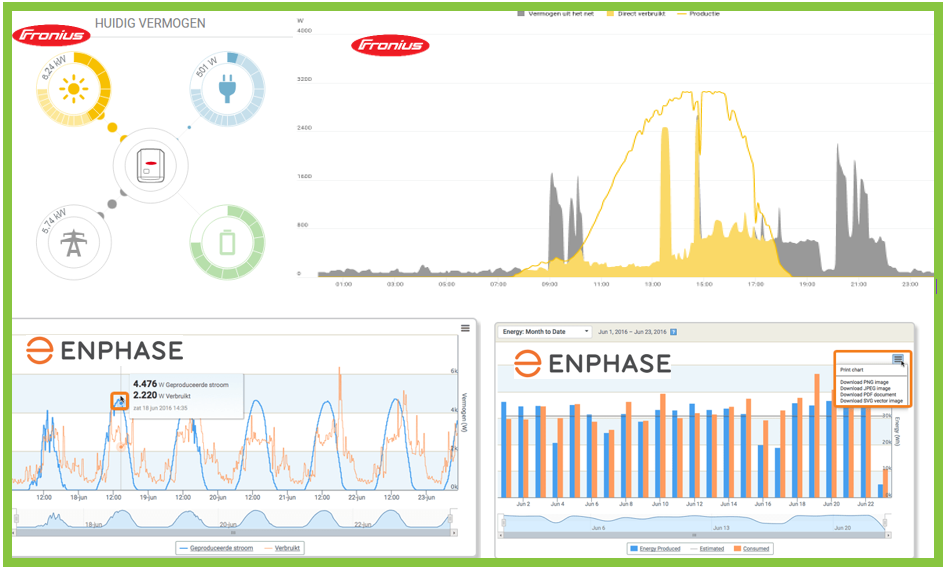Click the '8.24 kW' production value
This screenshot has width=945, height=569.
tap(54, 70)
